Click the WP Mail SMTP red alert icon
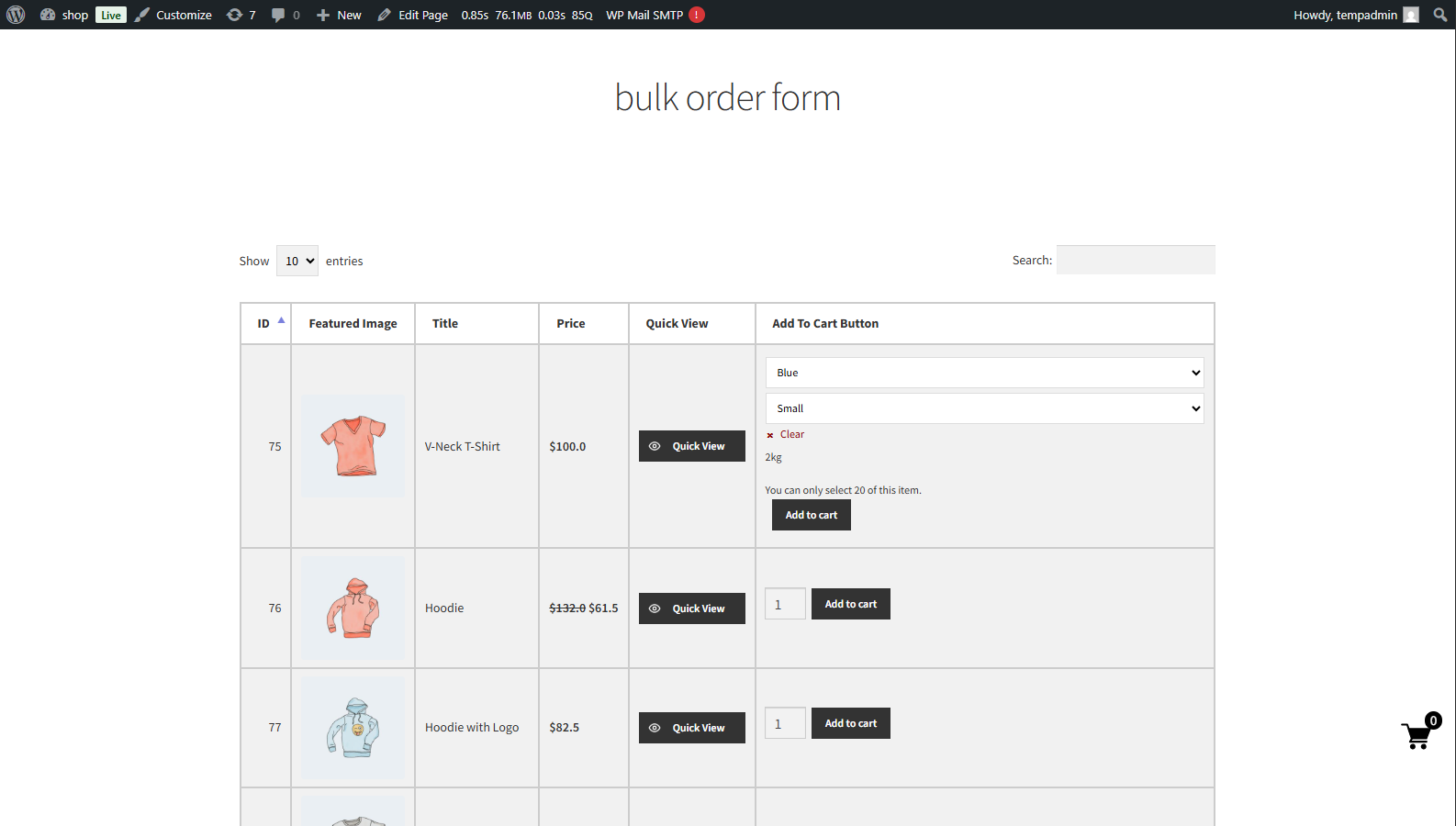The image size is (1456, 826). [x=697, y=15]
